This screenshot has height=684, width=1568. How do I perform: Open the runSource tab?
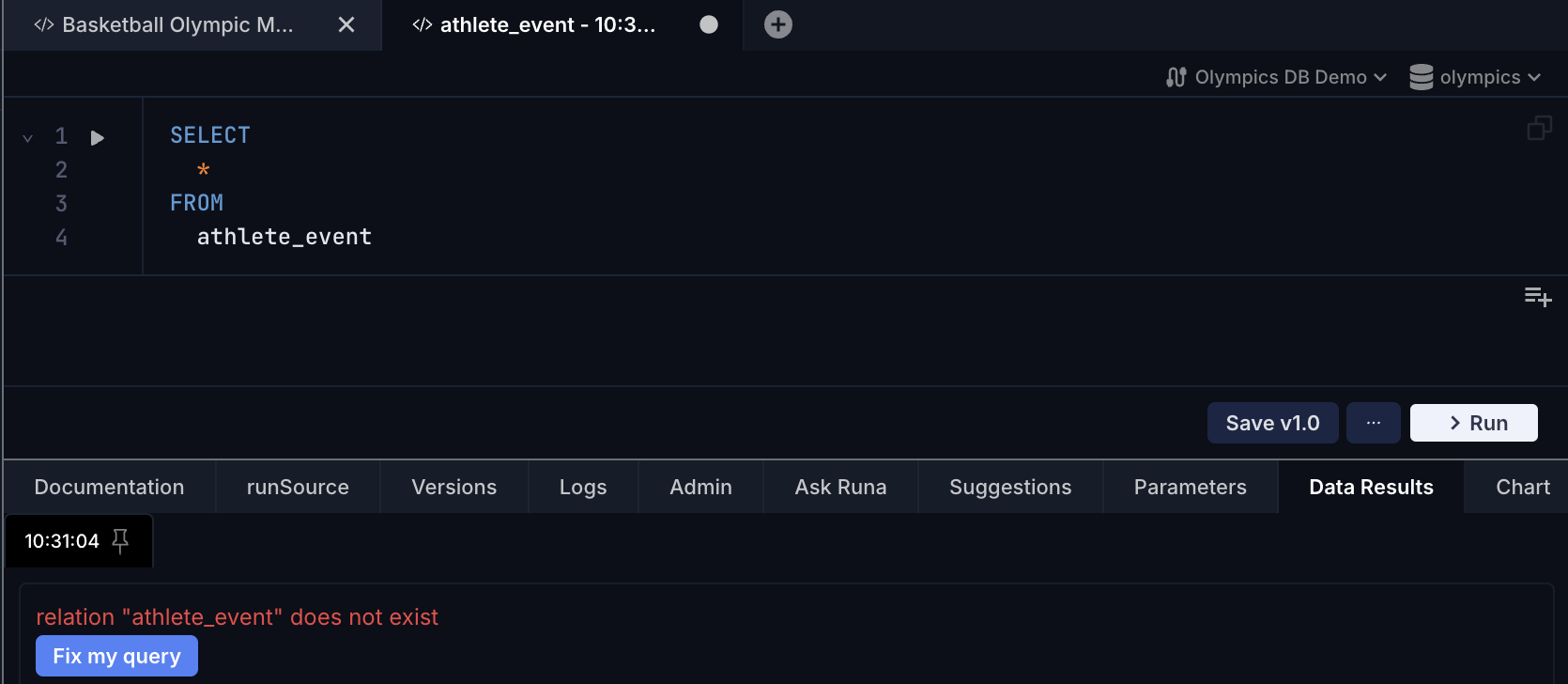tap(298, 487)
